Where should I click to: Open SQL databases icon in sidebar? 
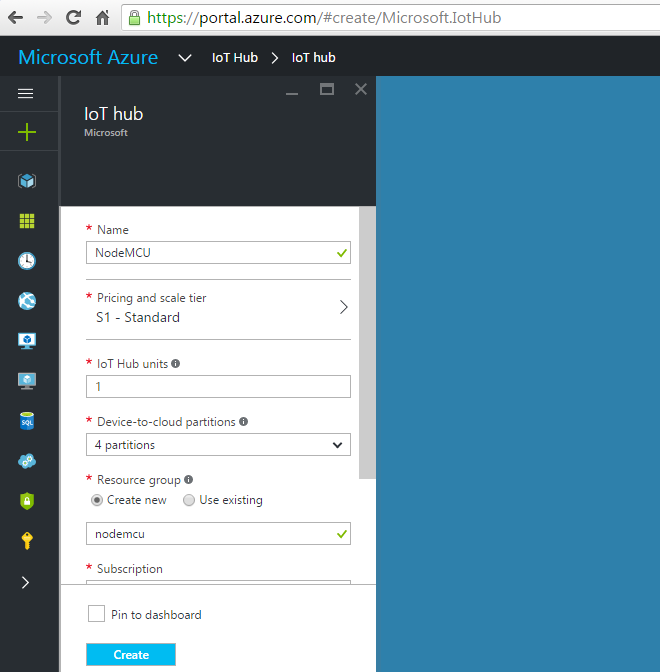coord(27,421)
